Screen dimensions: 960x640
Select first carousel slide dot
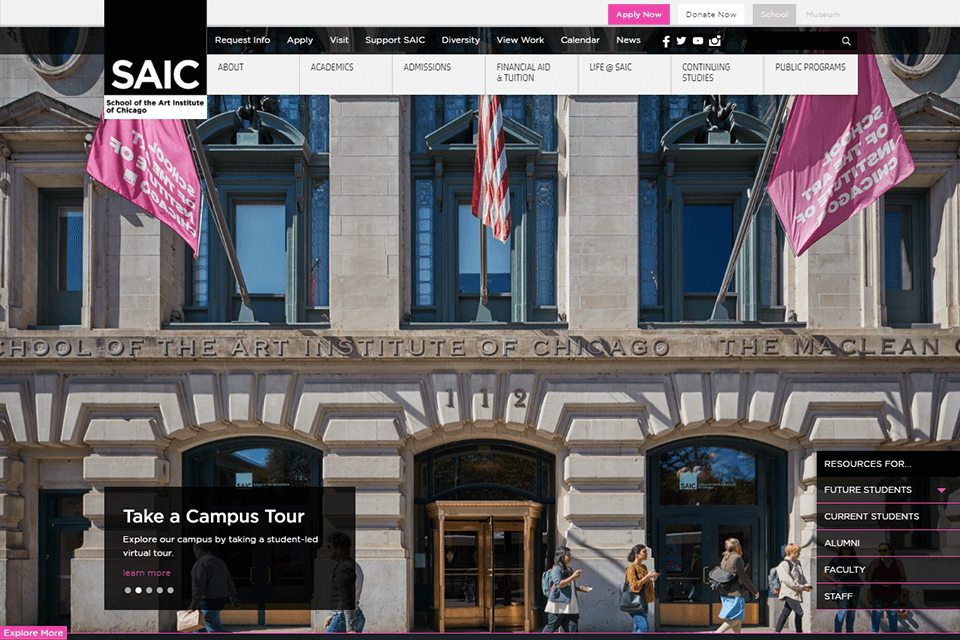click(x=127, y=590)
